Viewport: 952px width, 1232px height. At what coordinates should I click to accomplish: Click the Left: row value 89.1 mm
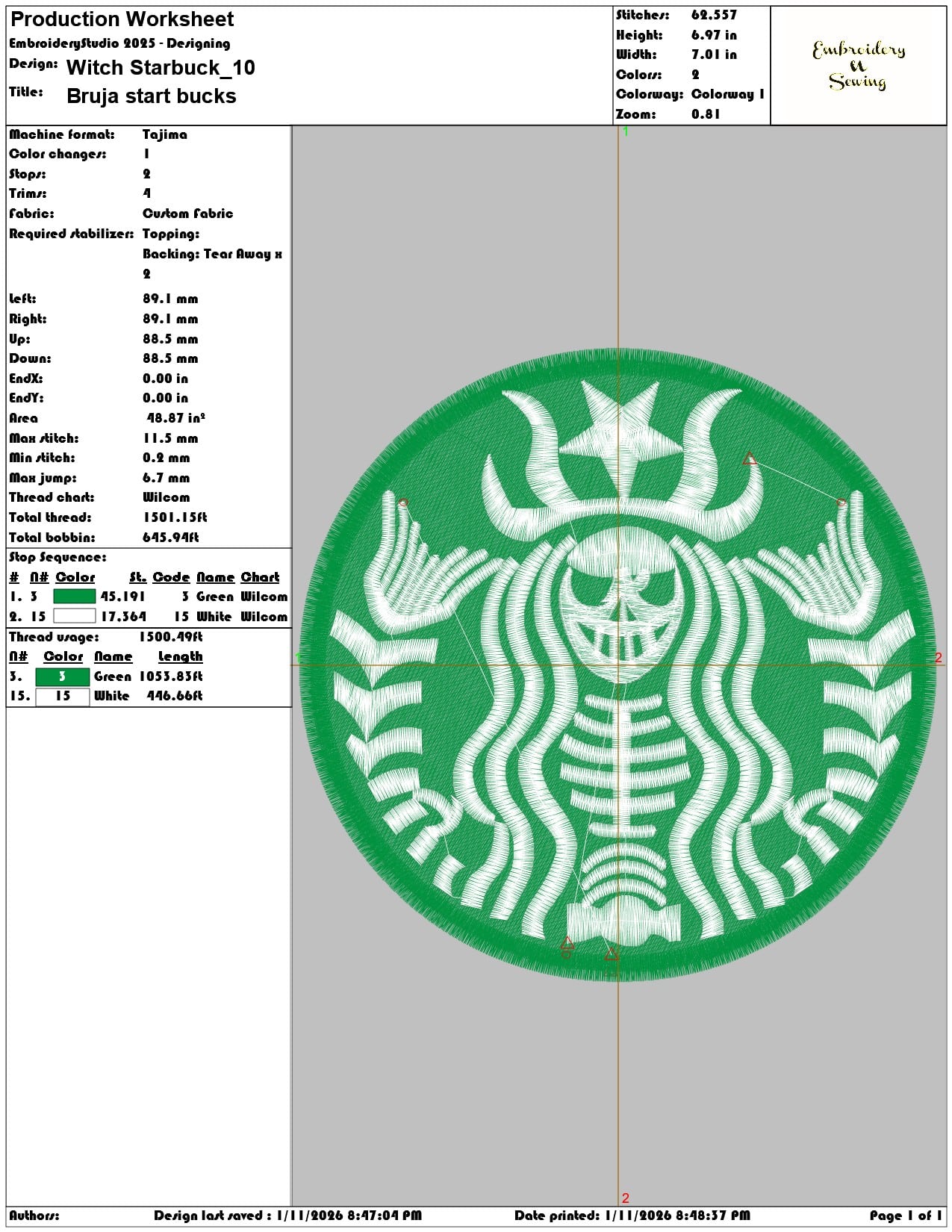(170, 299)
